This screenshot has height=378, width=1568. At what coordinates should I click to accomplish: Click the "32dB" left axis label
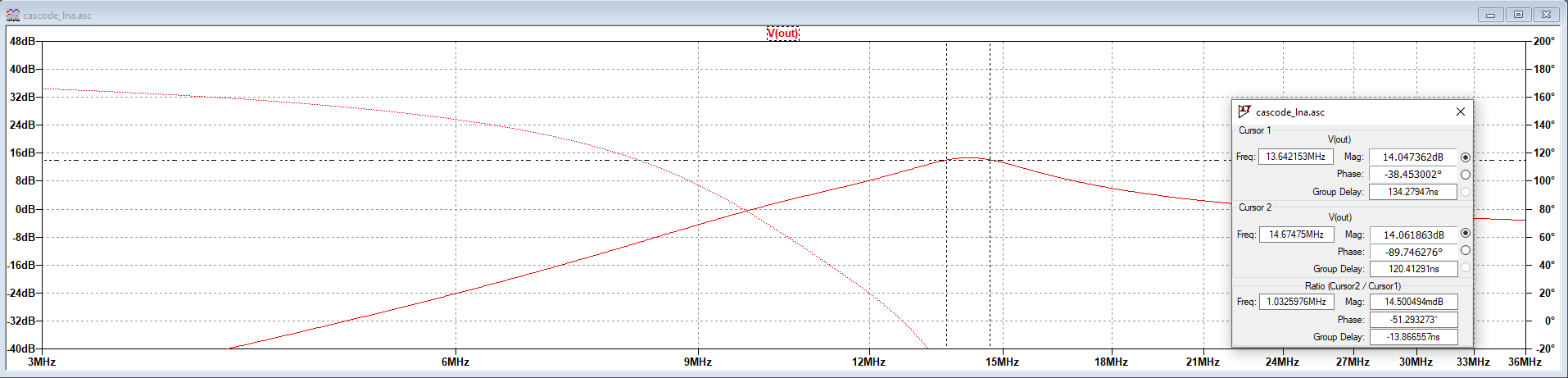point(22,97)
